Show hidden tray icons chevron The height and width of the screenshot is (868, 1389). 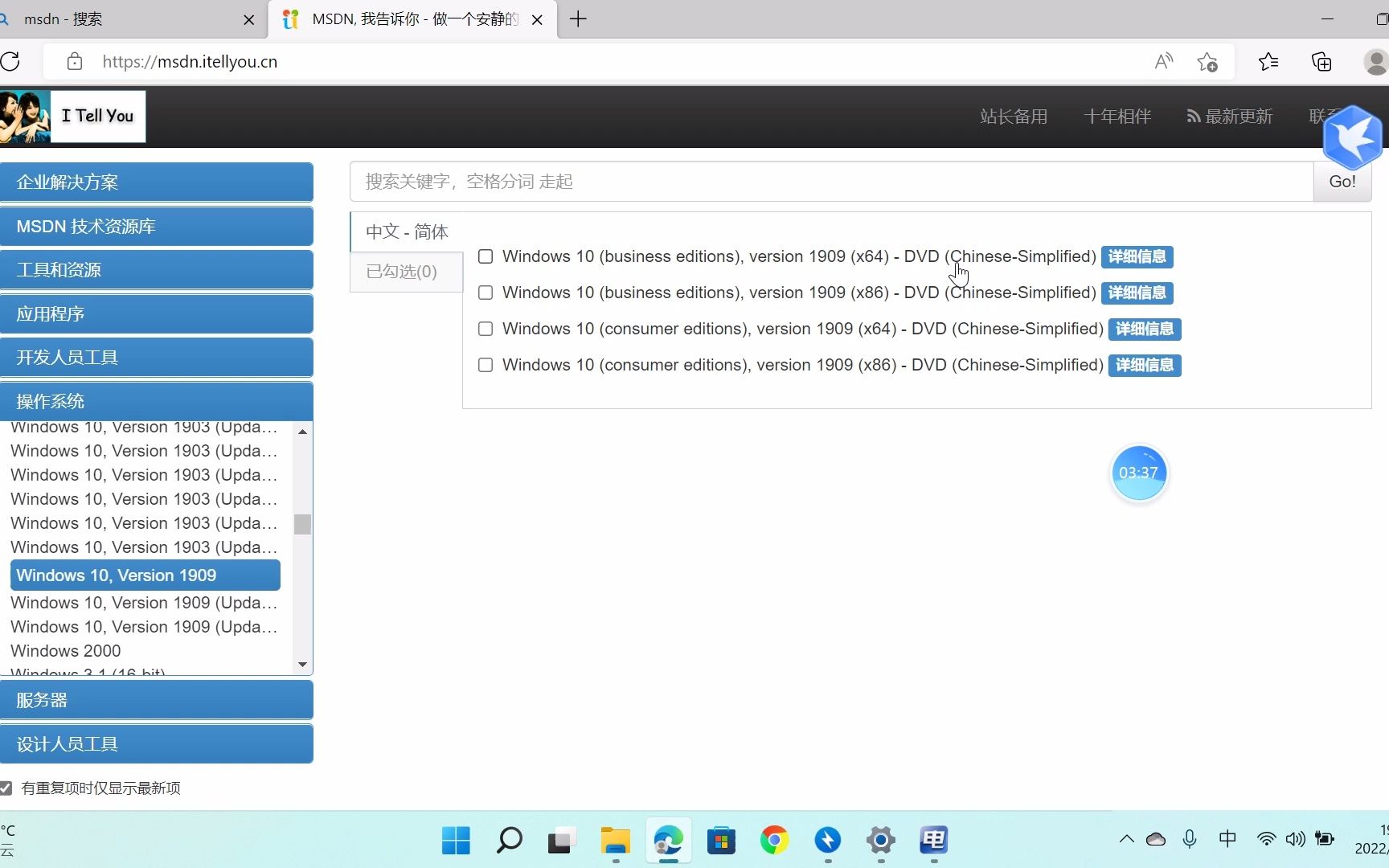click(1127, 839)
